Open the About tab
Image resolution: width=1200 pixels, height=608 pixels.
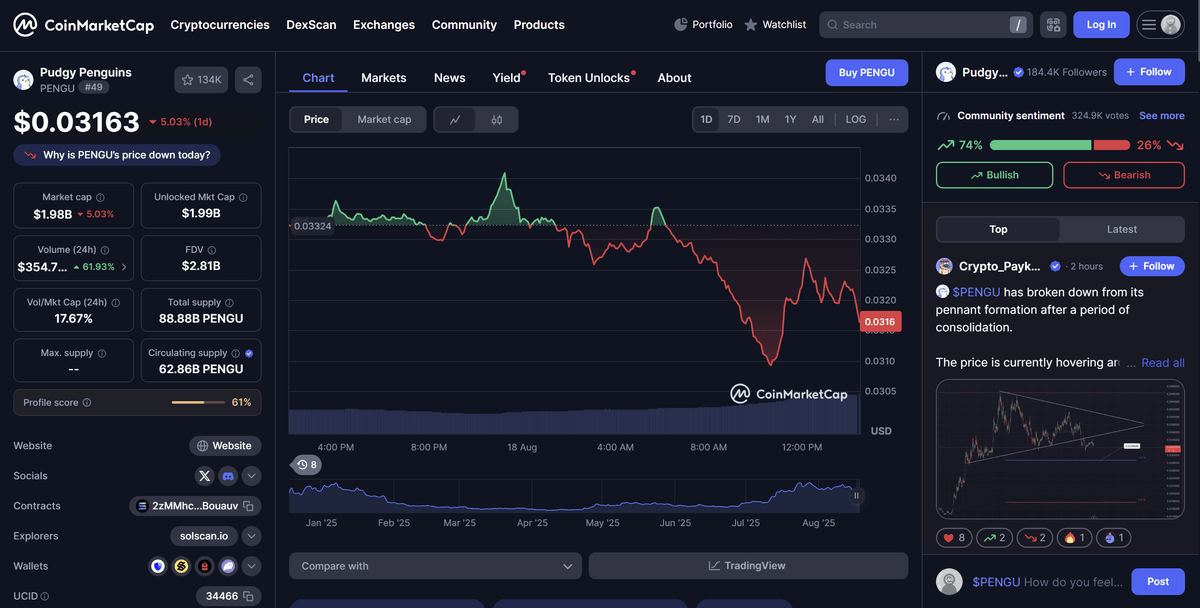coord(675,77)
